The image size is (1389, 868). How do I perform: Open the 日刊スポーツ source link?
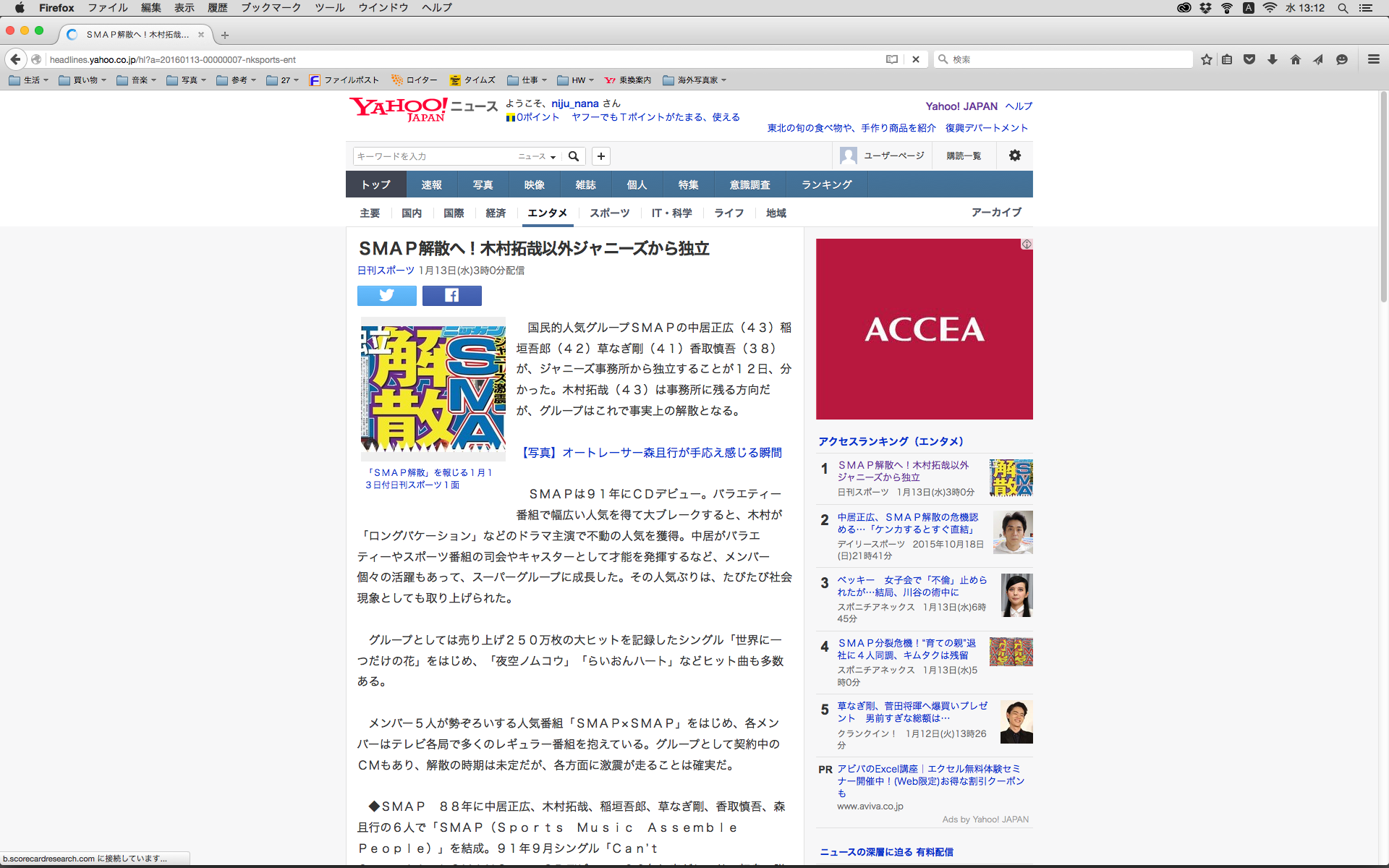[386, 271]
